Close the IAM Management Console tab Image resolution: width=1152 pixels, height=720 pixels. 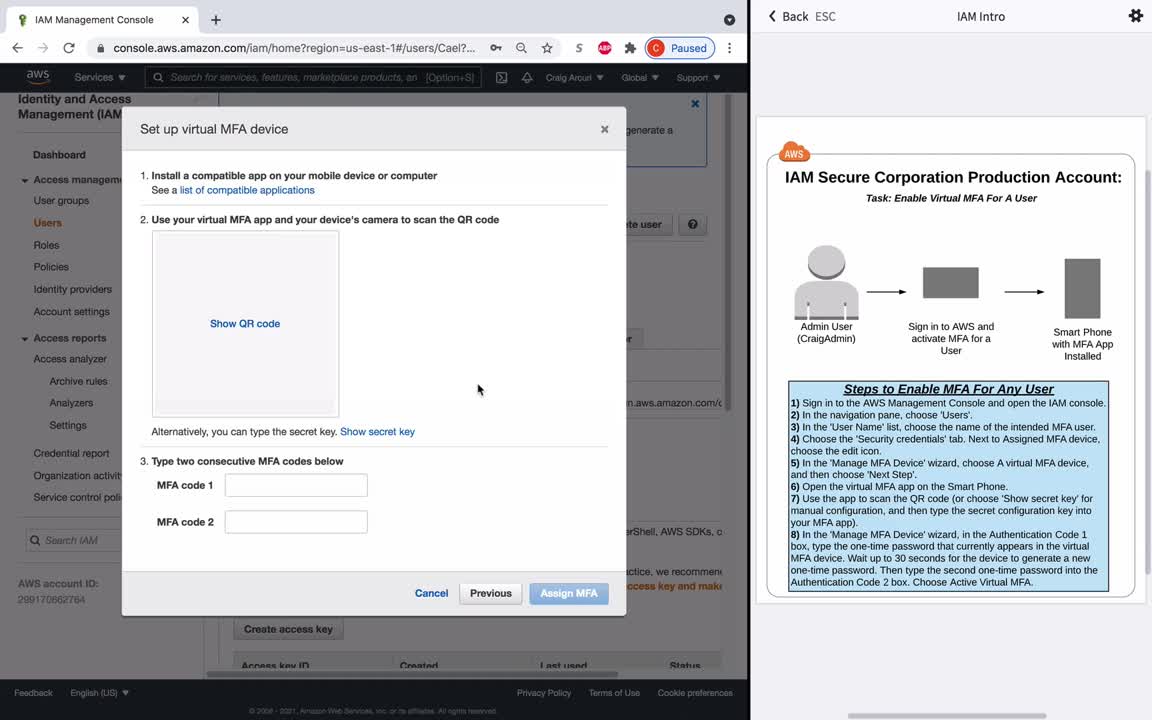[x=185, y=20]
